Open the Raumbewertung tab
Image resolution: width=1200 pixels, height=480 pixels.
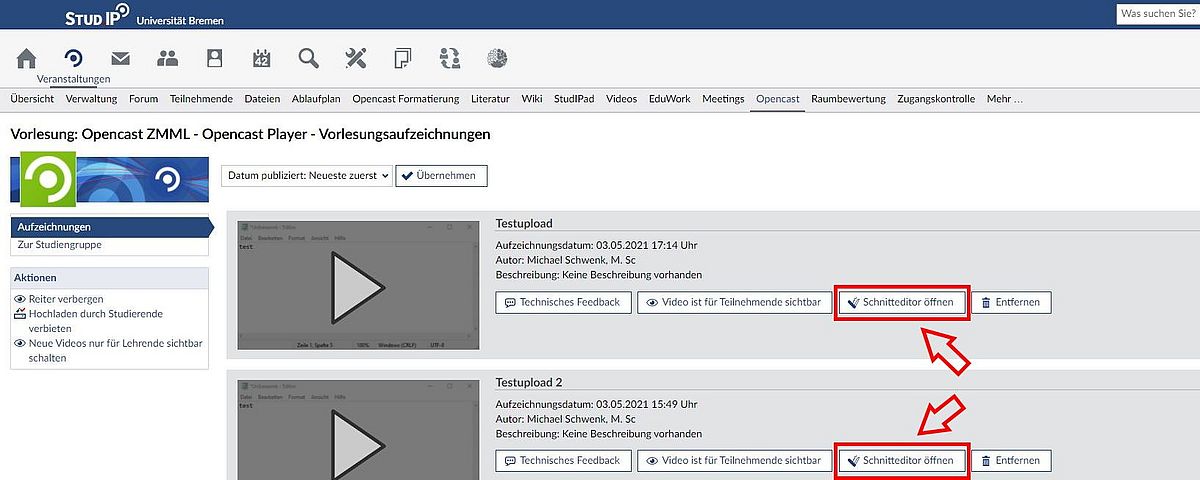coord(848,99)
